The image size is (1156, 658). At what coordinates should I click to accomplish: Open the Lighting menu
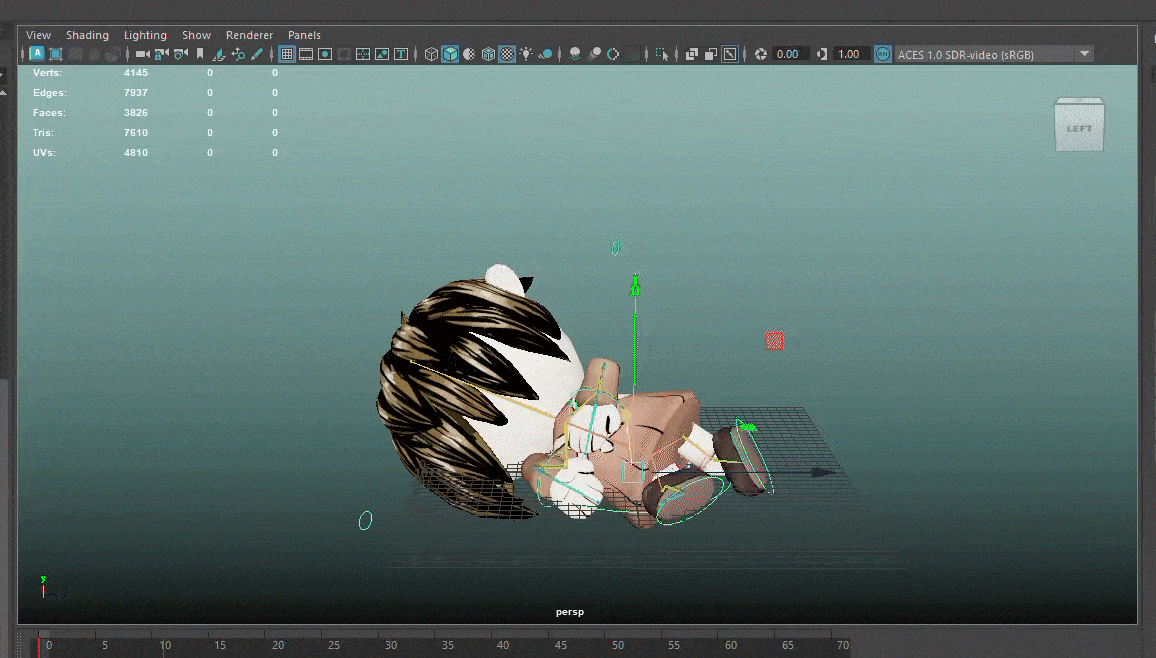pos(145,35)
